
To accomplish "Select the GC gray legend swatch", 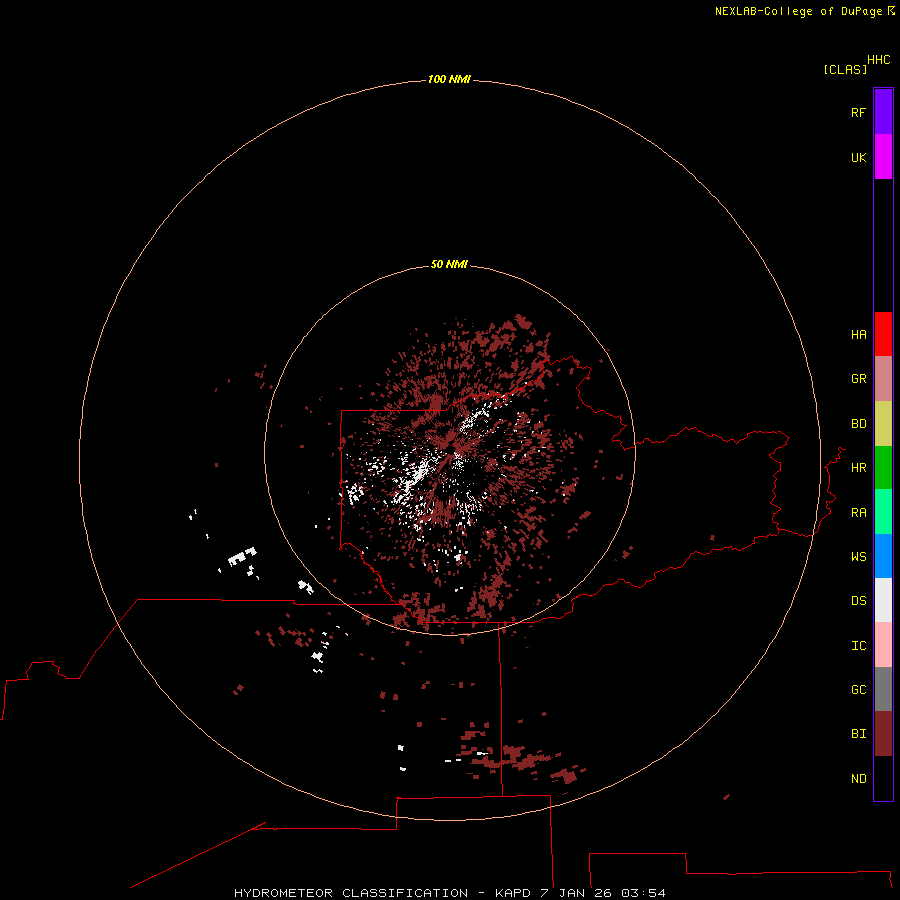I will pyautogui.click(x=883, y=689).
